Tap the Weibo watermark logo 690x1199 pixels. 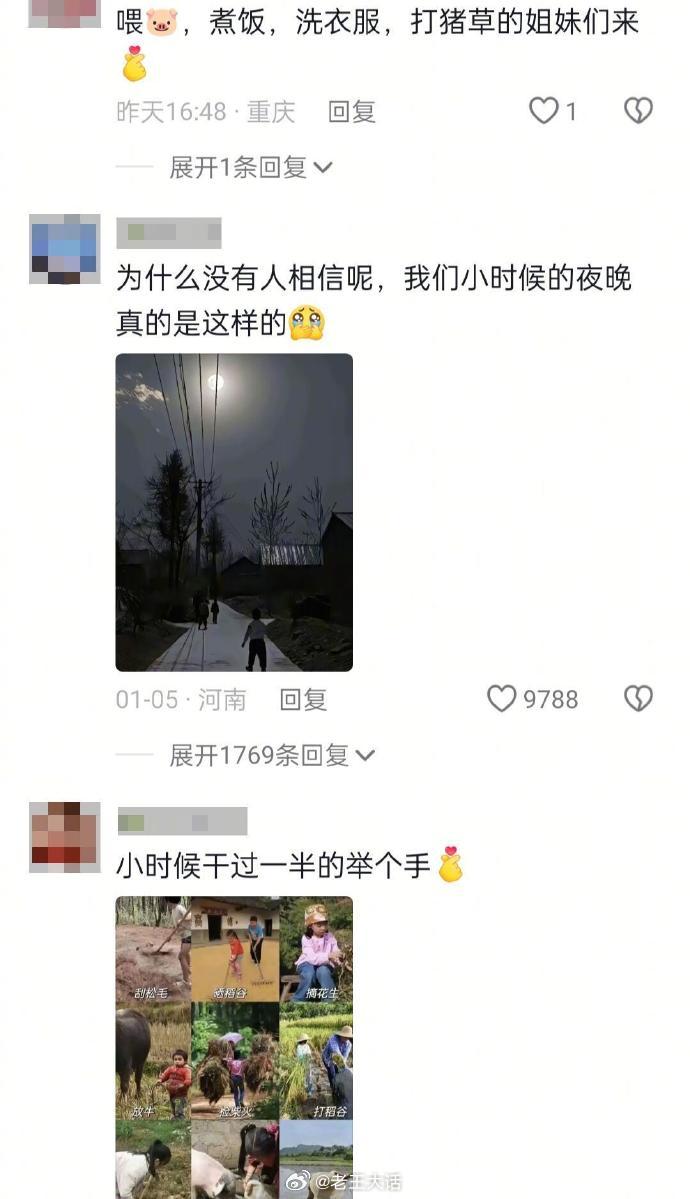[298, 1181]
